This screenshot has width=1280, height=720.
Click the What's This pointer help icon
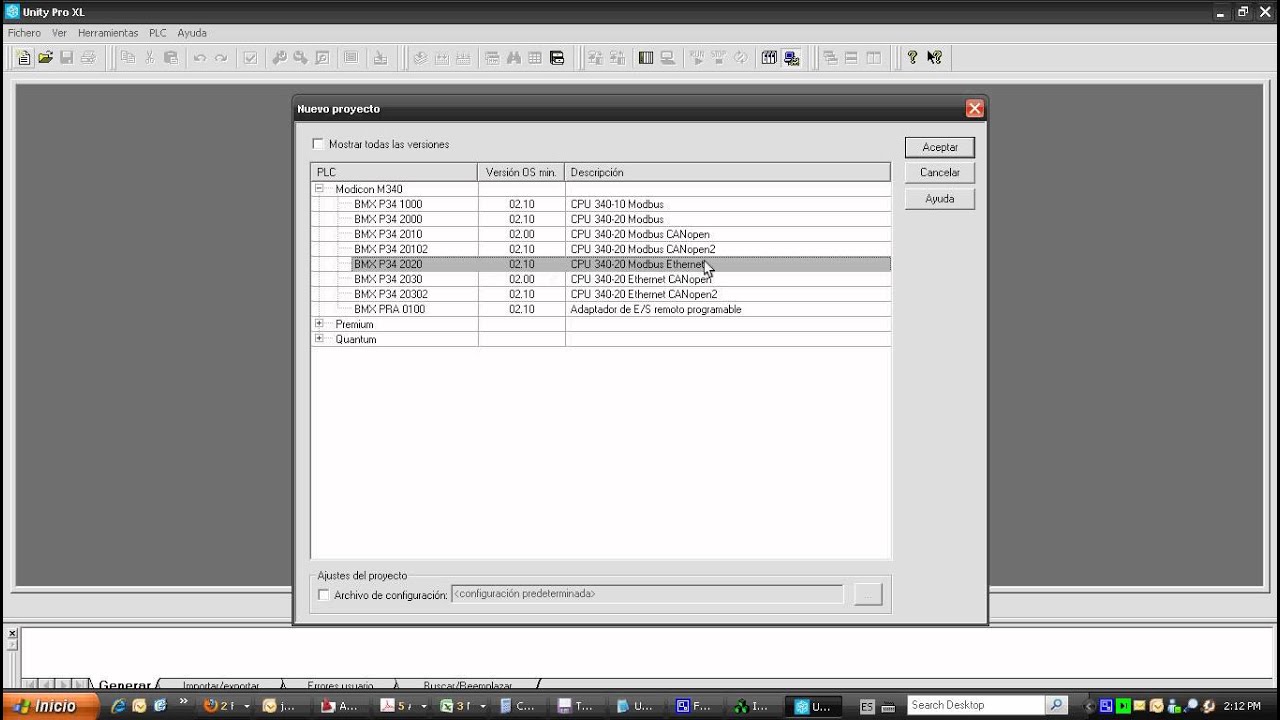tap(934, 58)
